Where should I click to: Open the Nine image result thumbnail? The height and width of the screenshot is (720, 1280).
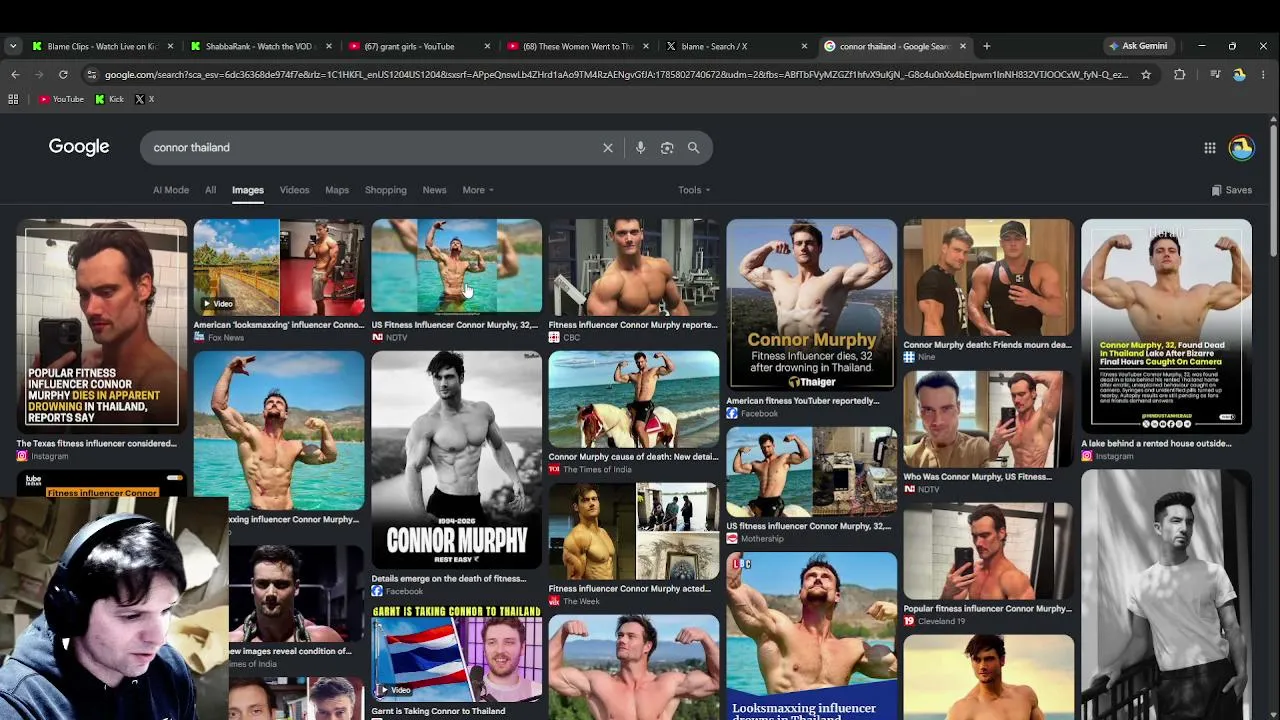[x=989, y=277]
